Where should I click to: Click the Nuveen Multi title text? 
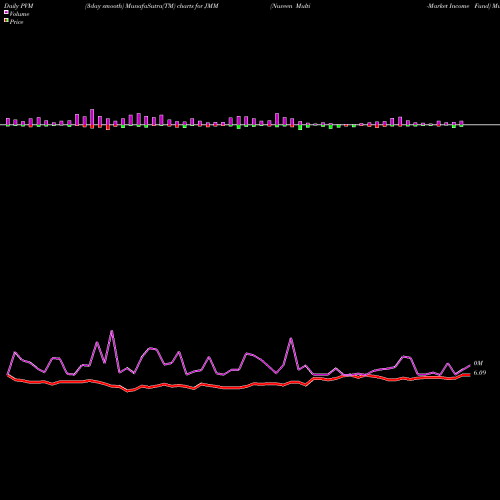pos(290,6)
